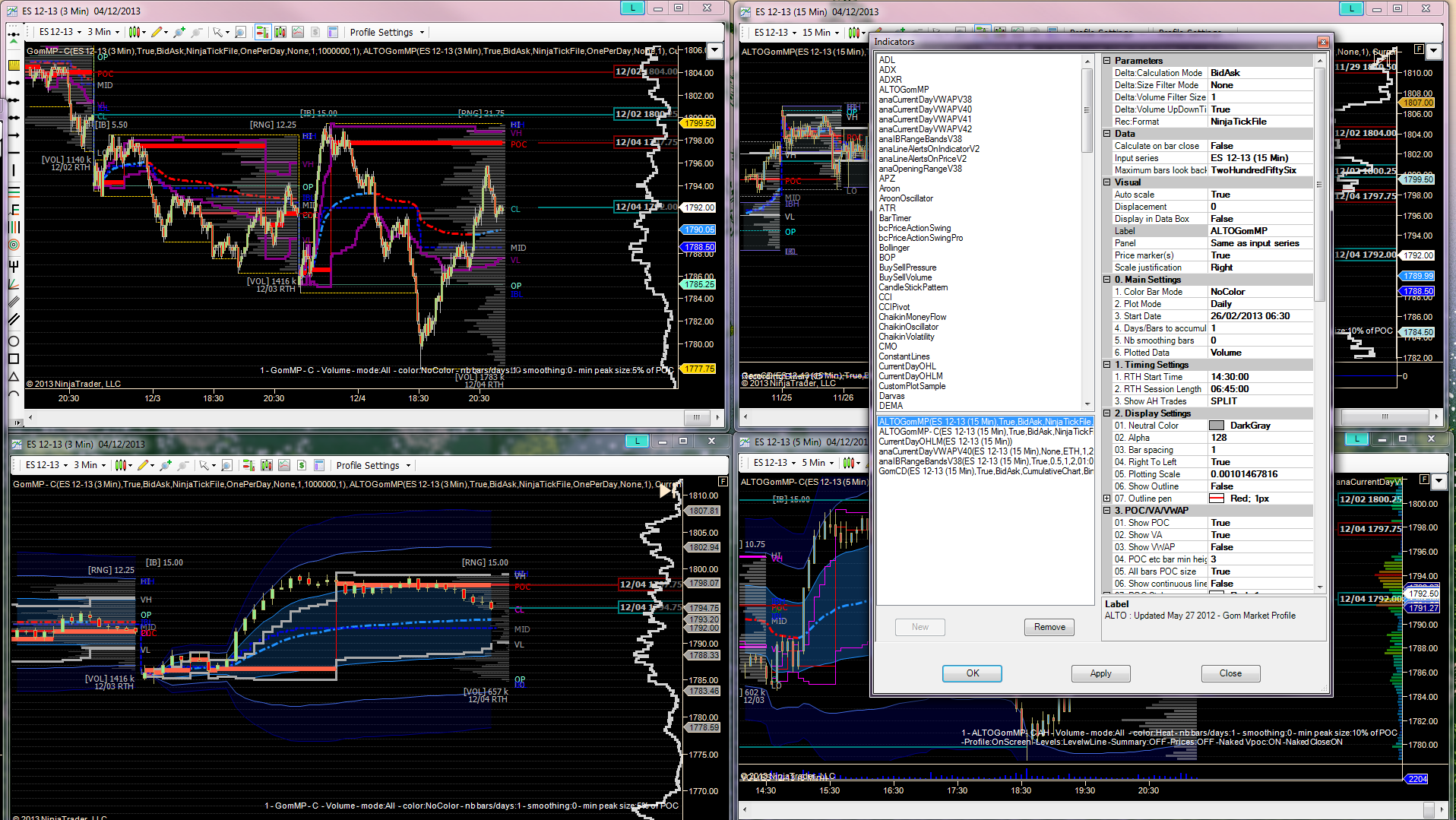This screenshot has width=1456, height=820.
Task: Collapse the 1. Timing Settings category
Action: 1107,365
